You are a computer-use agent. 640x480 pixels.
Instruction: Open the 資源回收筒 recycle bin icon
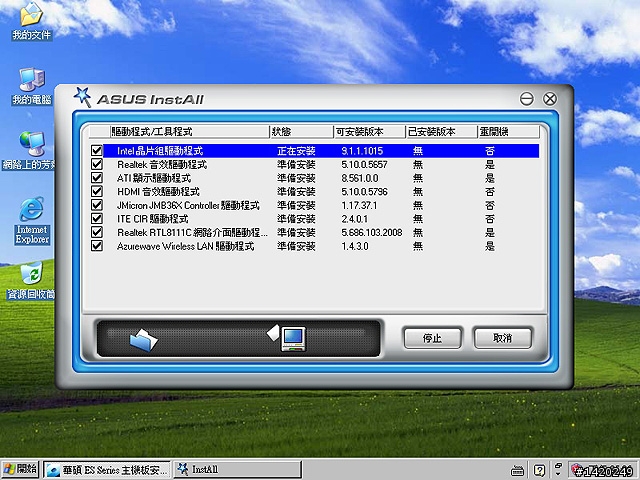(31, 281)
